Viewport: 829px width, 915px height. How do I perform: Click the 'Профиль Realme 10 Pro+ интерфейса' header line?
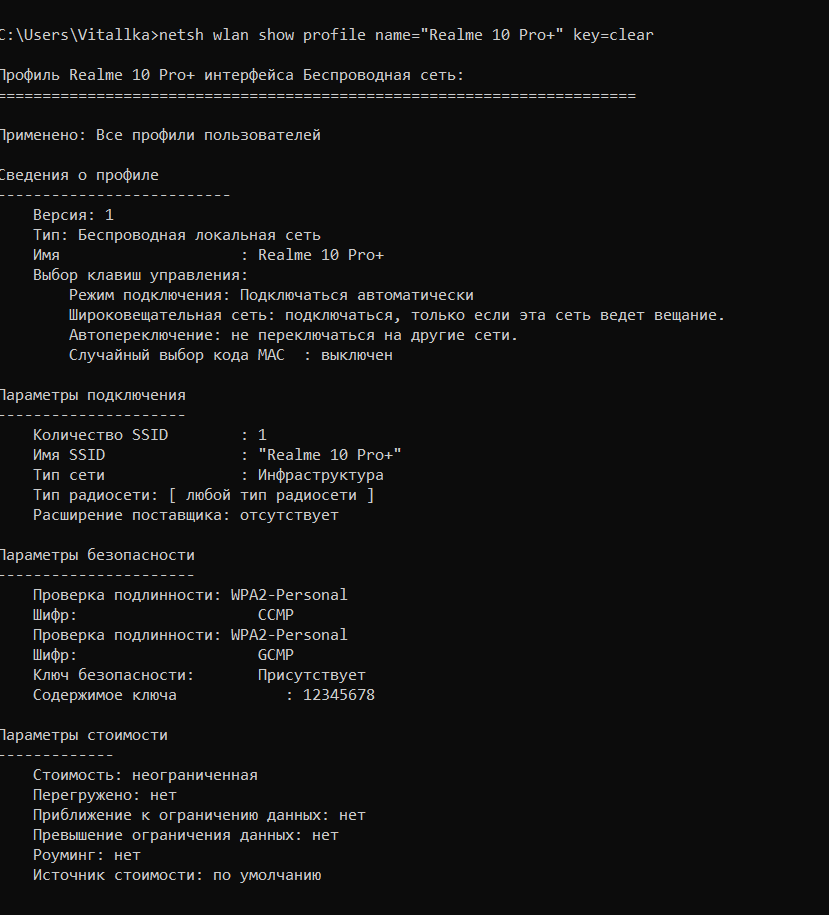pyautogui.click(x=232, y=75)
